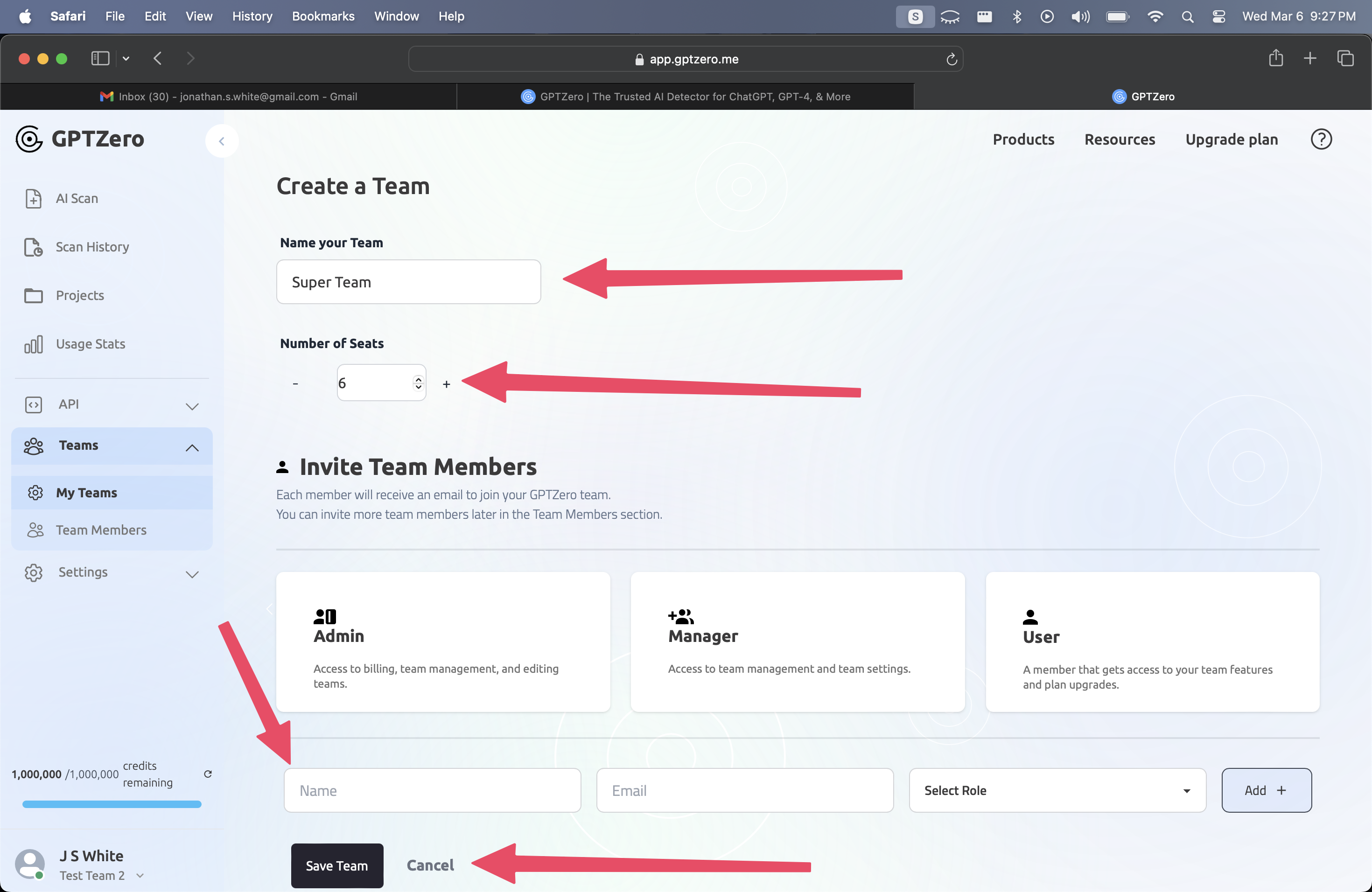Click the battery status icon
Screen dimensions: 1372x892
[x=1117, y=16]
